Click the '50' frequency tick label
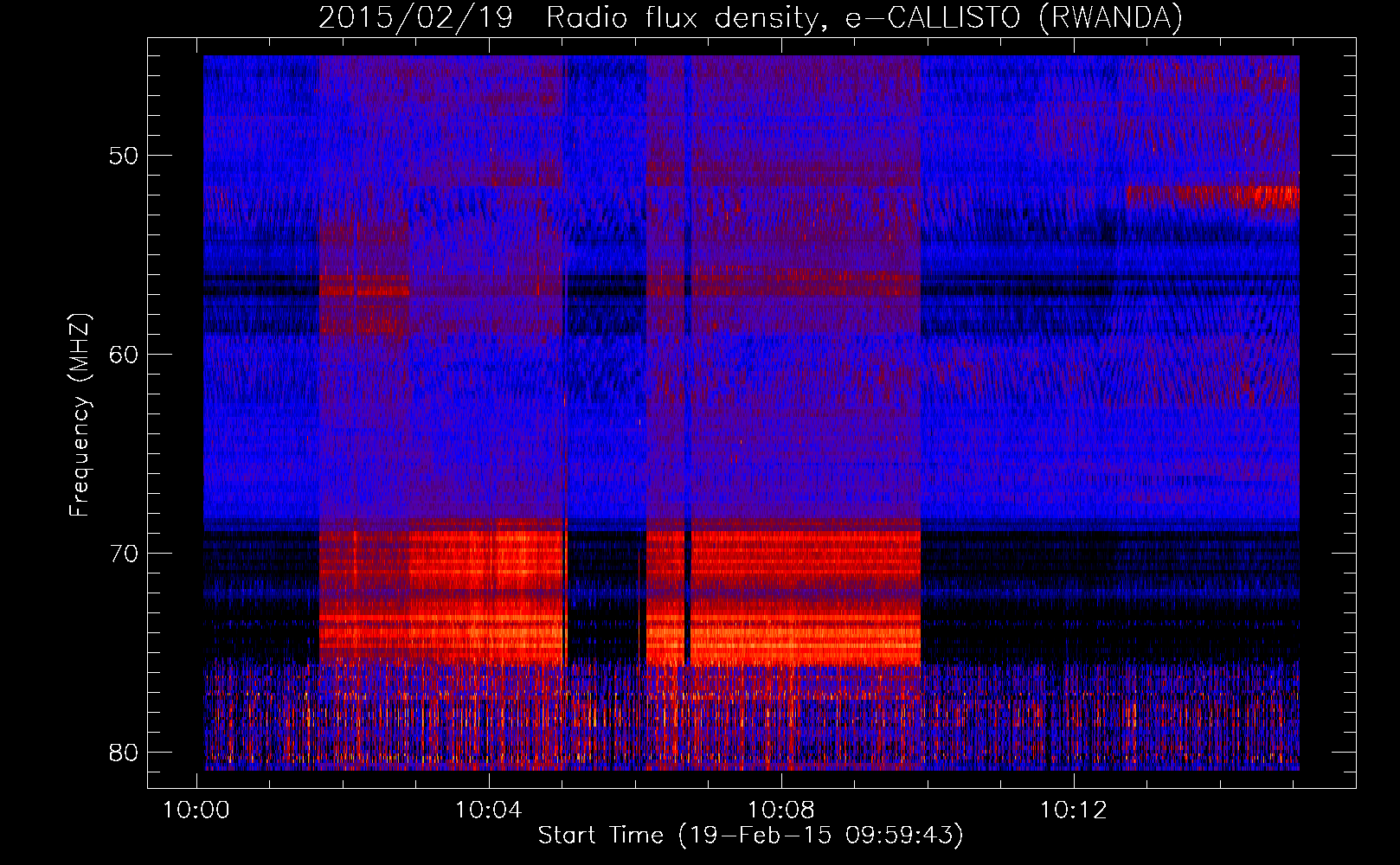 125,157
